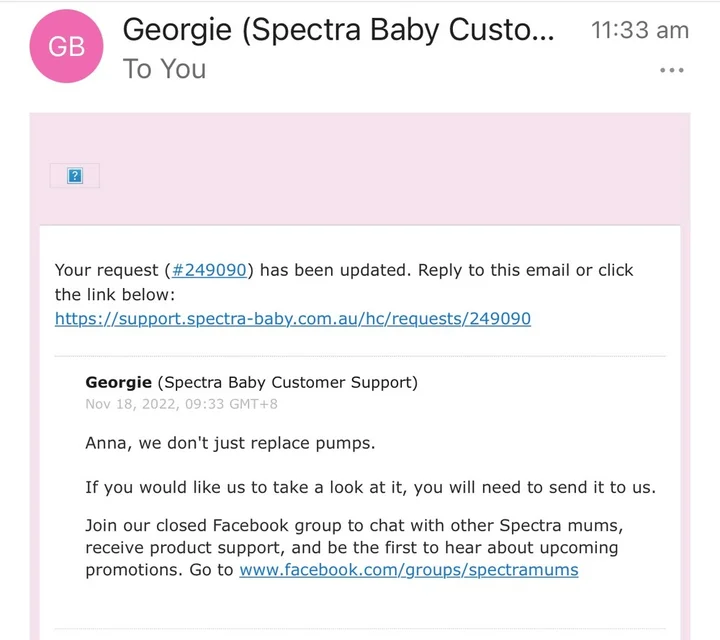Viewport: 720px width, 640px height.
Task: Click bold "Georgie" name in message body
Action: (x=119, y=382)
